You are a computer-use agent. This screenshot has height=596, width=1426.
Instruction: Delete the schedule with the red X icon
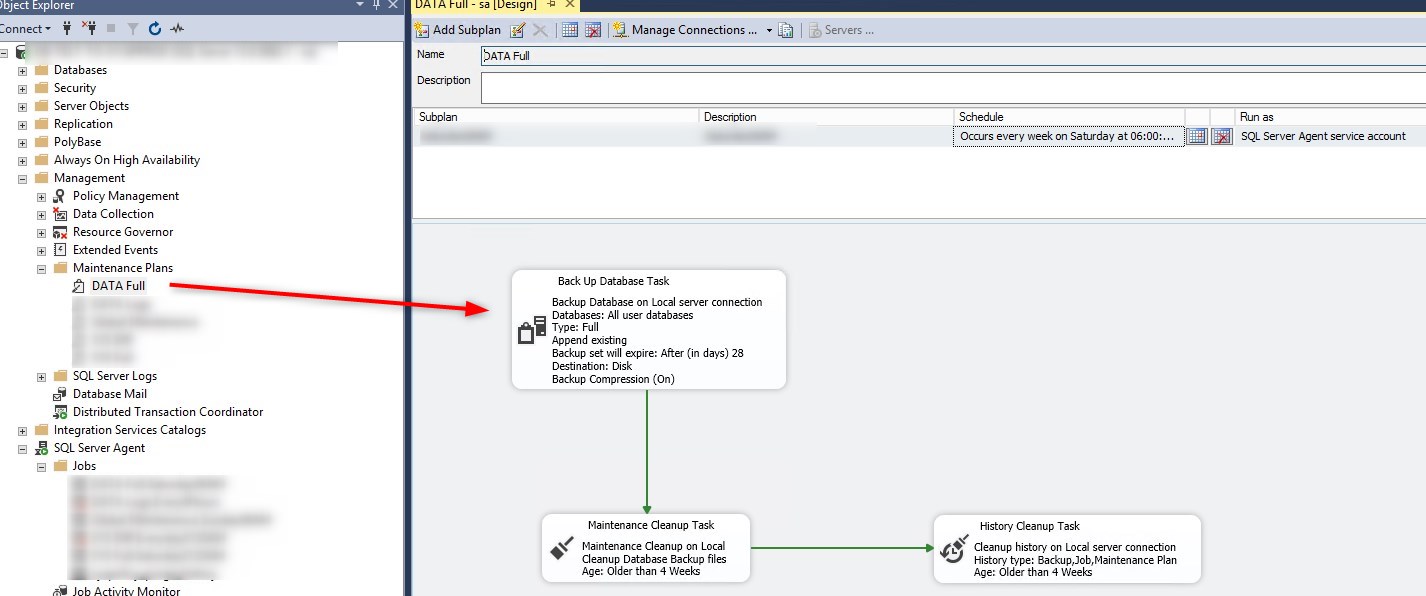pos(1220,137)
